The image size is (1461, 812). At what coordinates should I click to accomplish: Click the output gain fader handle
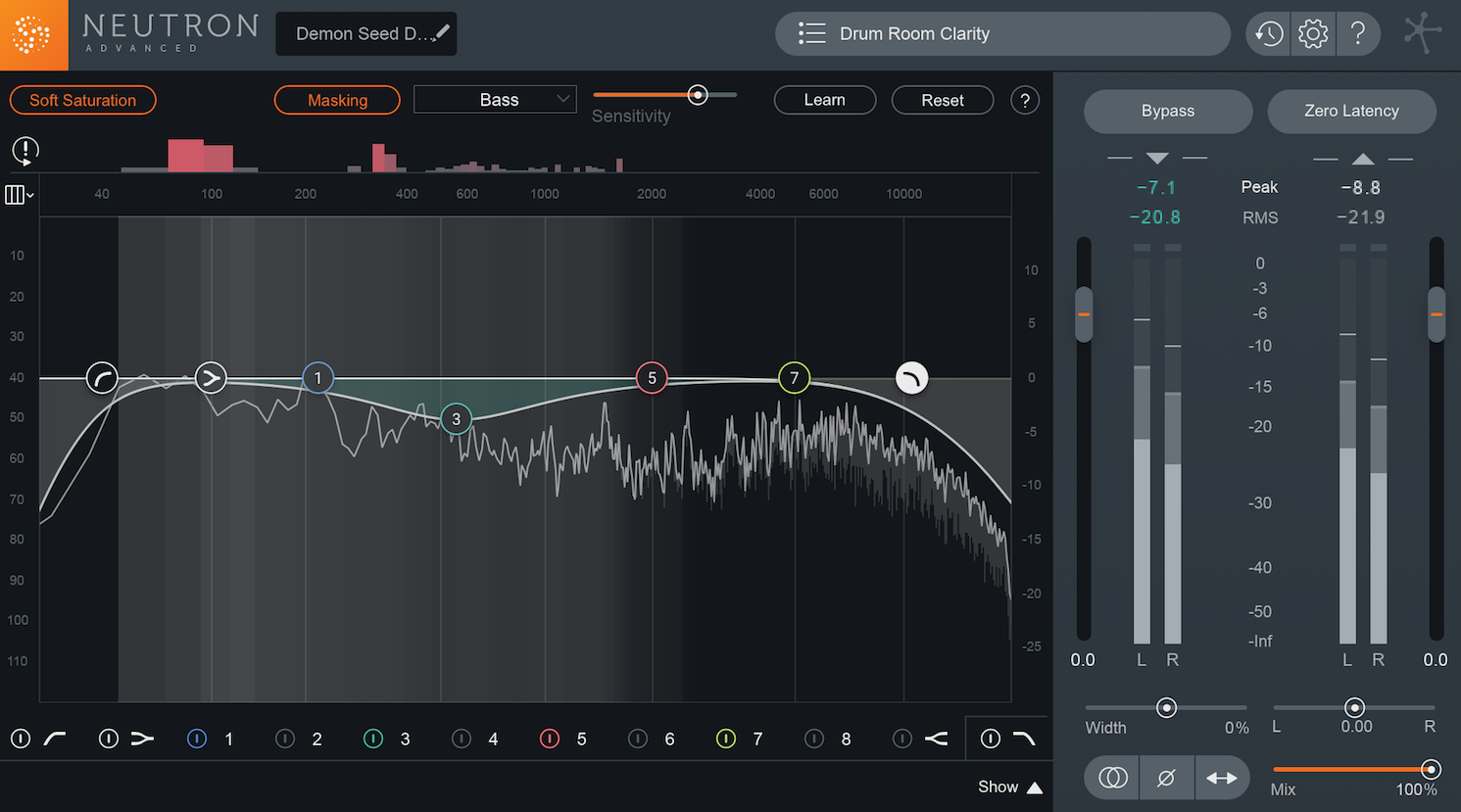pyautogui.click(x=1437, y=314)
